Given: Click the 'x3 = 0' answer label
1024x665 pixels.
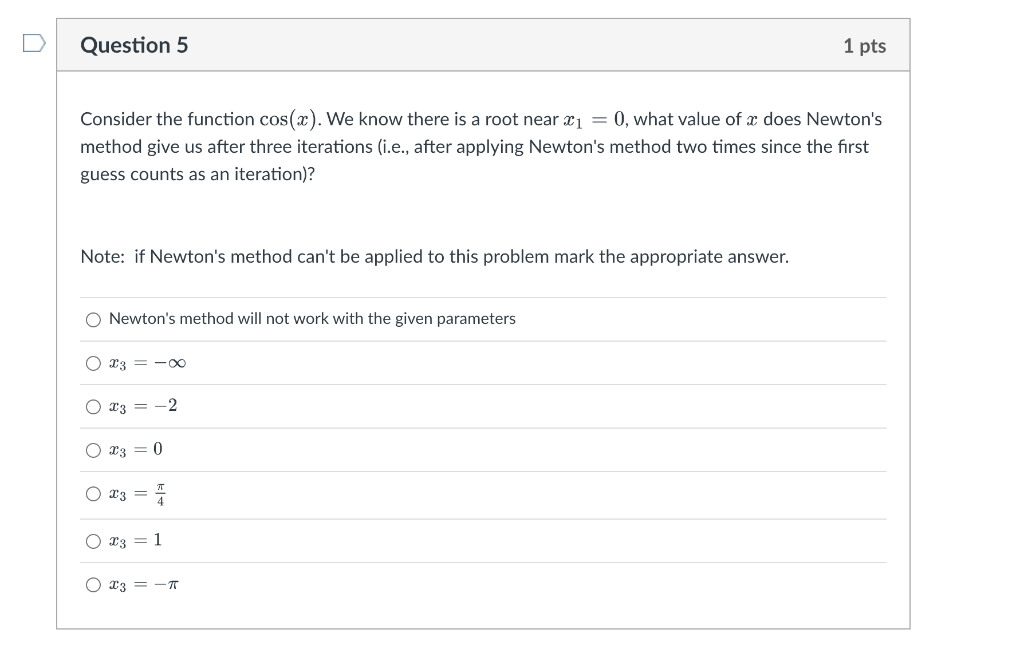Looking at the screenshot, I should point(136,450).
